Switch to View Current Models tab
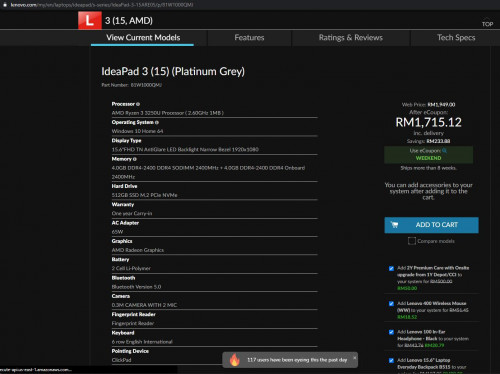Image resolution: width=500 pixels, height=374 pixels. (143, 38)
